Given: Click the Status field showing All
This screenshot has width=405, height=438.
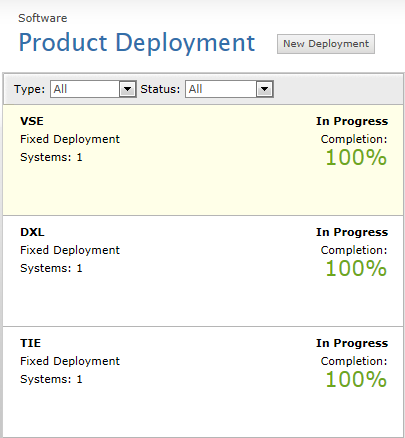Looking at the screenshot, I should pyautogui.click(x=229, y=89).
